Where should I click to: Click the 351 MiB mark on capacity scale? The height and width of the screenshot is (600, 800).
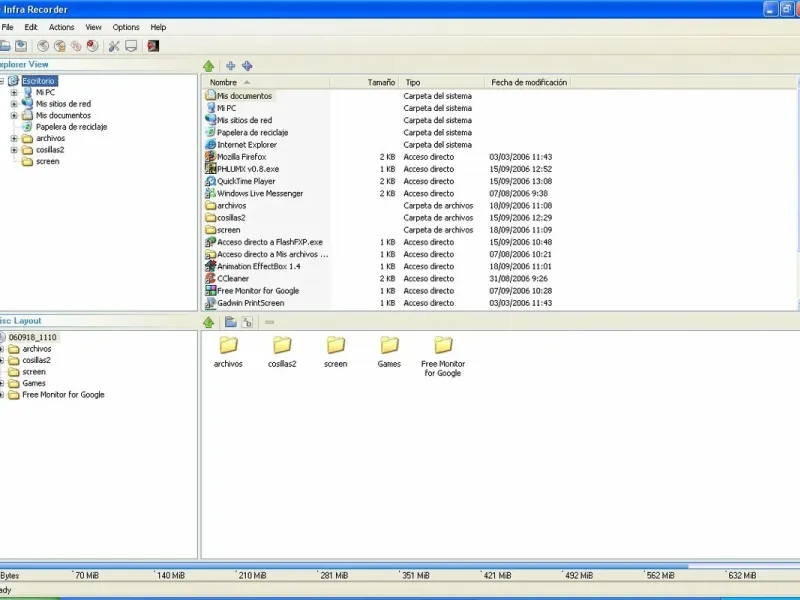click(x=415, y=576)
